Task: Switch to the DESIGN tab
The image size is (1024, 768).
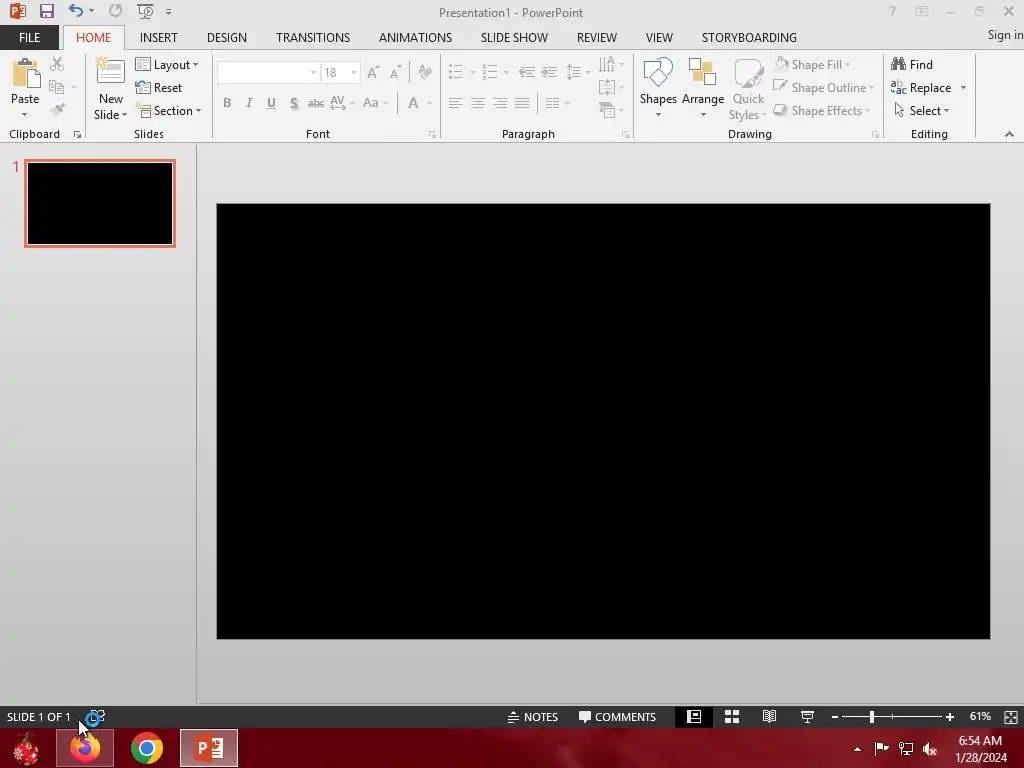Action: (x=227, y=37)
